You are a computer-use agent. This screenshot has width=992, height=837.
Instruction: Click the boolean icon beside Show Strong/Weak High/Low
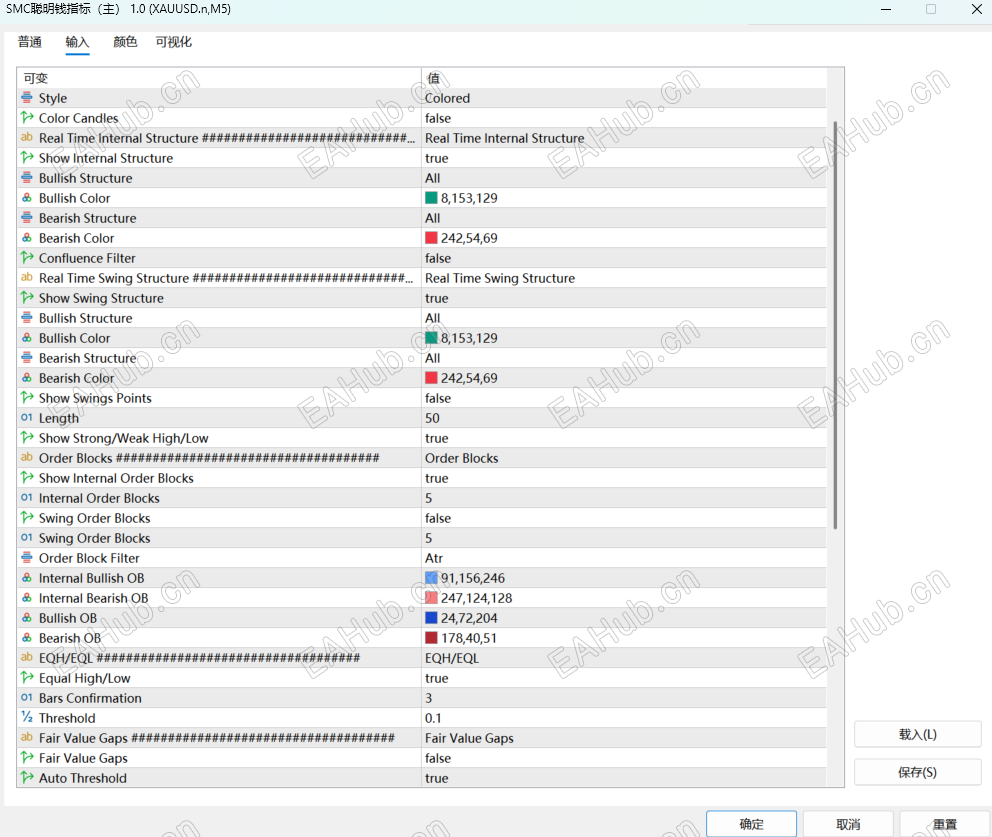27,438
